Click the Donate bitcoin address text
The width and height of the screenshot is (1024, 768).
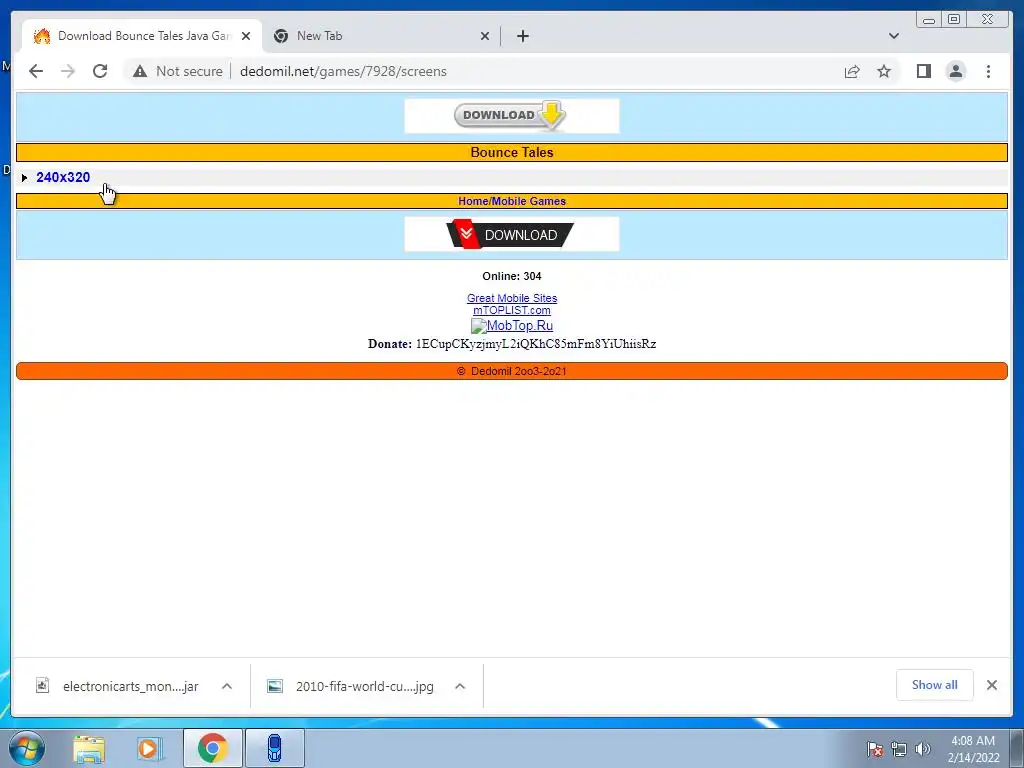click(x=536, y=344)
